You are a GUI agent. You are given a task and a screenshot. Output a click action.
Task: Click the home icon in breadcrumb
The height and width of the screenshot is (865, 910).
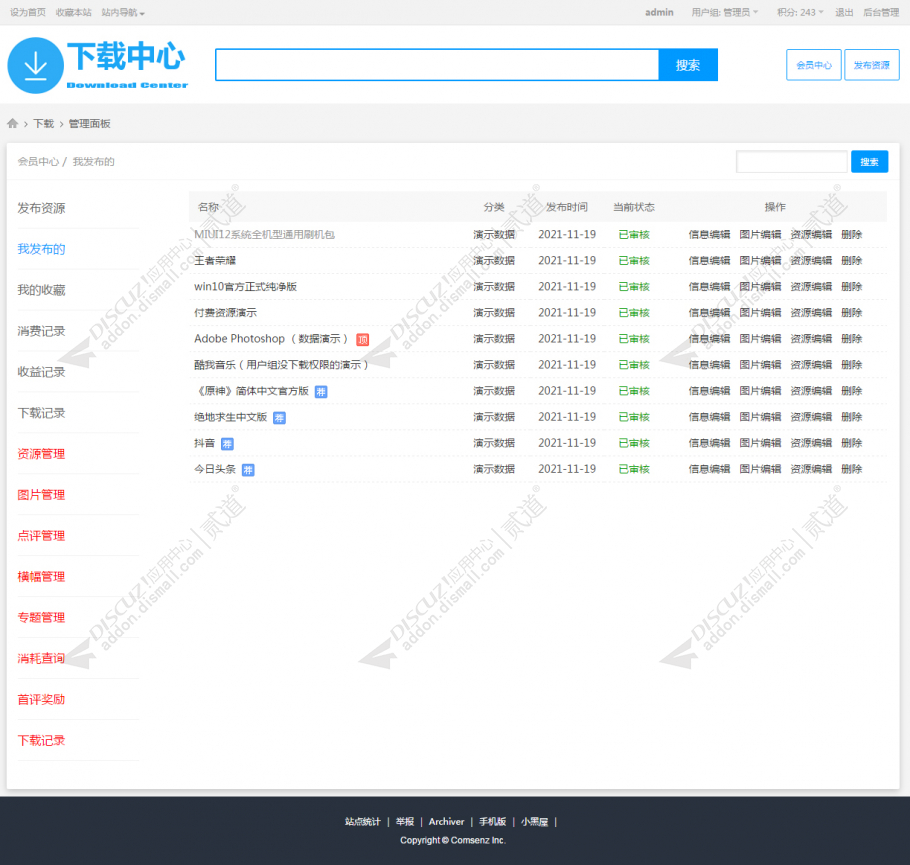12,123
